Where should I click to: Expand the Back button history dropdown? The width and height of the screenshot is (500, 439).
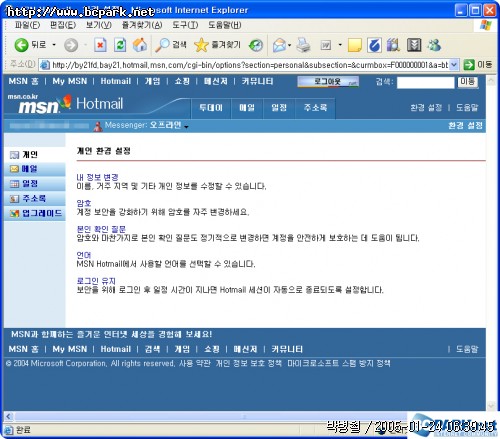click(54, 45)
